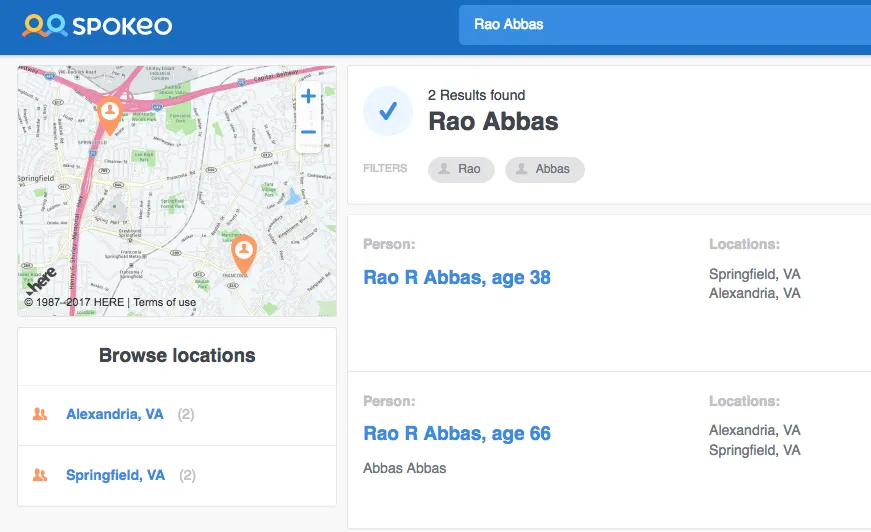This screenshot has width=871, height=532.
Task: Click the 2 Results found text
Action: coord(477,96)
